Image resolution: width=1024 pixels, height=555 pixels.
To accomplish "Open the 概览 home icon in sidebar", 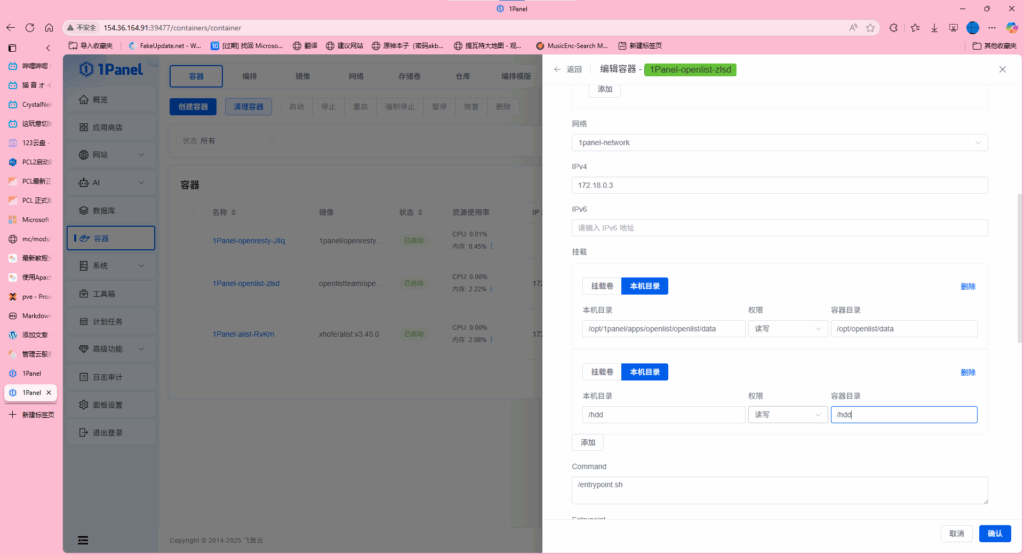I will click(x=84, y=99).
